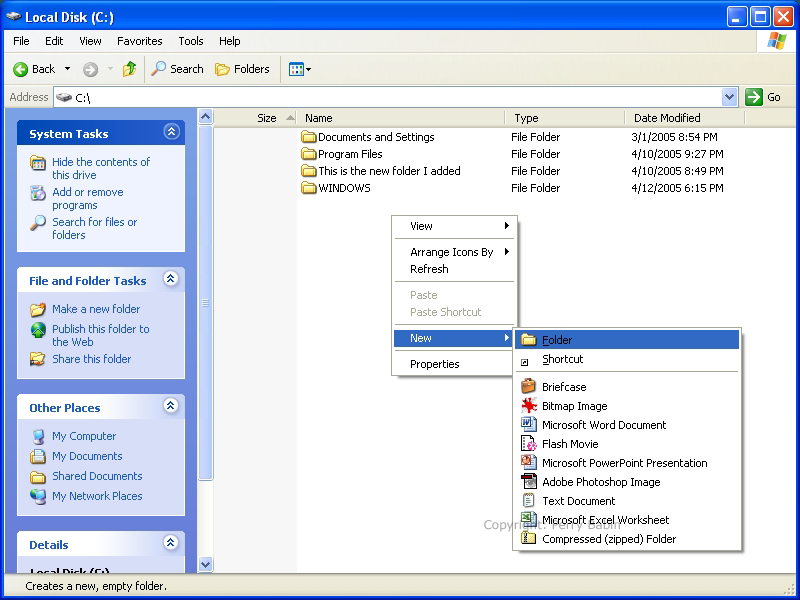This screenshot has width=800, height=600.
Task: Choose Refresh from the context menu
Action: coord(456,269)
